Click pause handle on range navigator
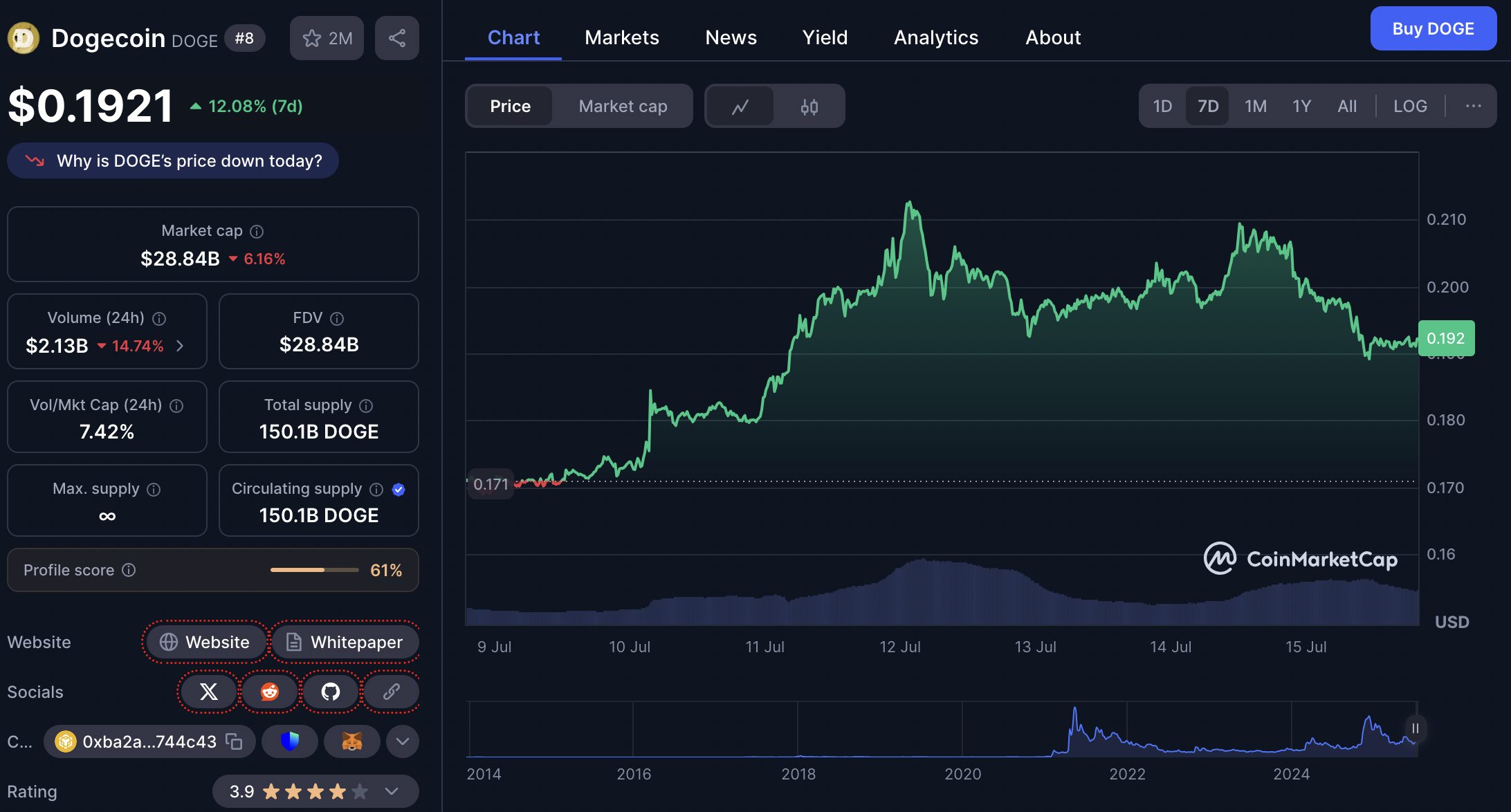The image size is (1511, 812). point(1416,728)
